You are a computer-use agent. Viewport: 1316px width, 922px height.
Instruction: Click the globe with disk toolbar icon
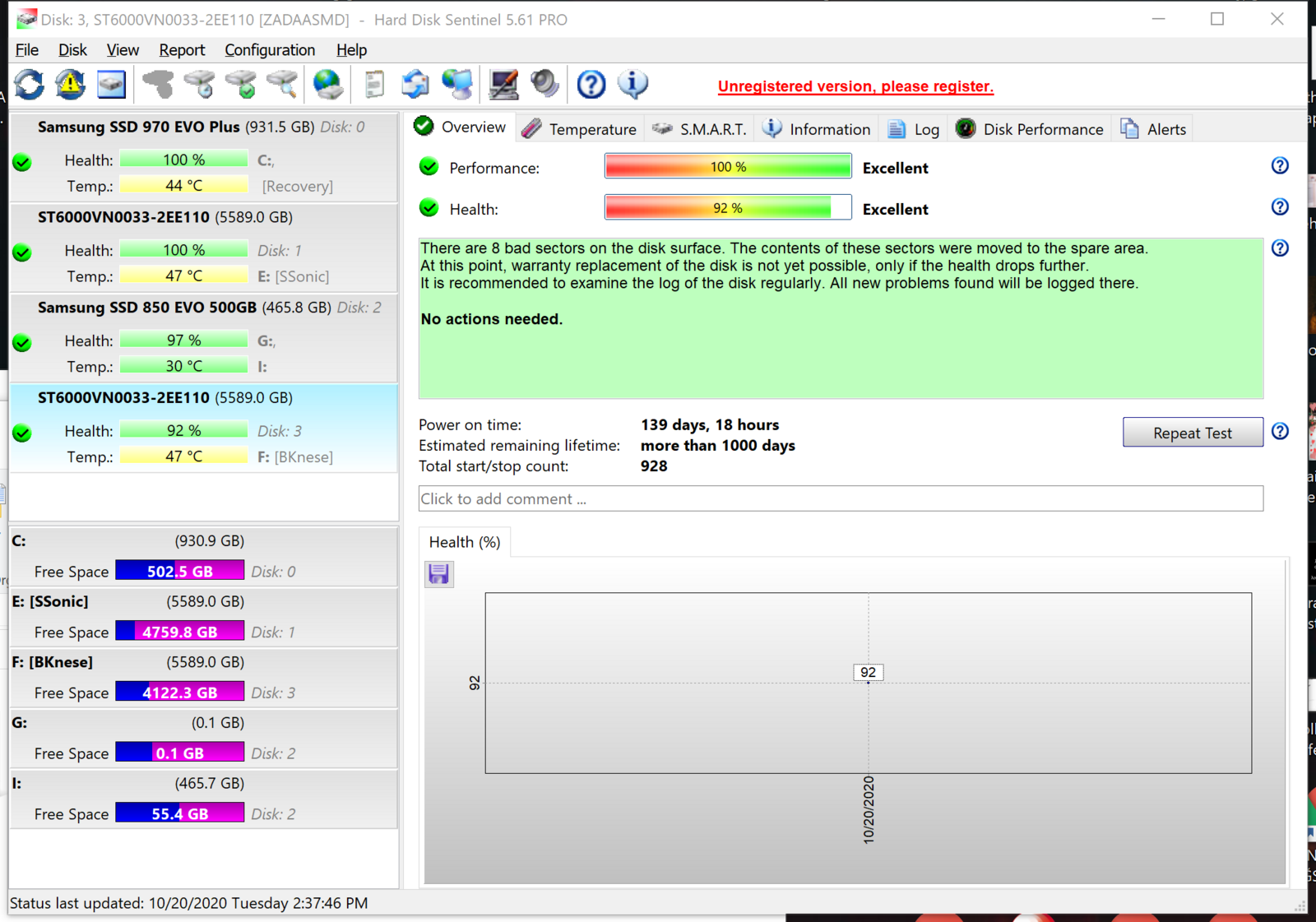tap(328, 85)
